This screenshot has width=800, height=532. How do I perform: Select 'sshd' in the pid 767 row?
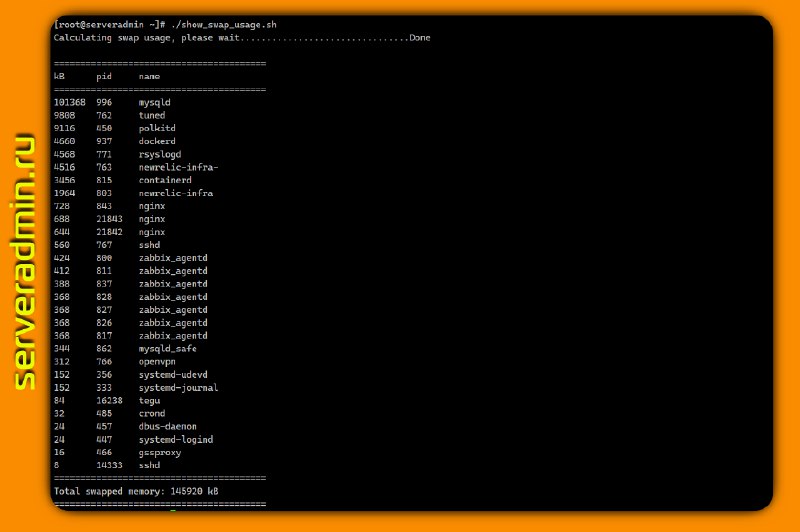tap(149, 245)
